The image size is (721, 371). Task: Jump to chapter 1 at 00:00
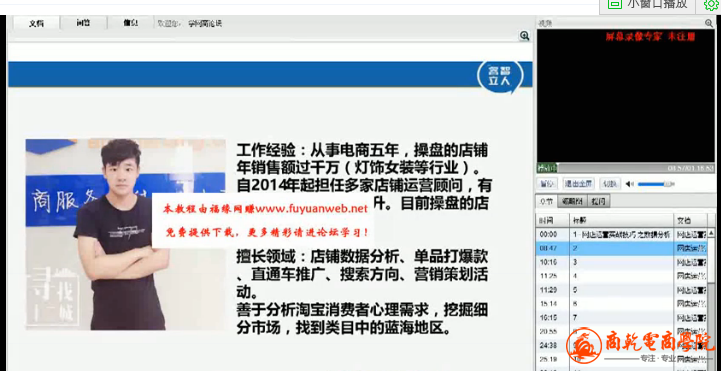click(621, 234)
